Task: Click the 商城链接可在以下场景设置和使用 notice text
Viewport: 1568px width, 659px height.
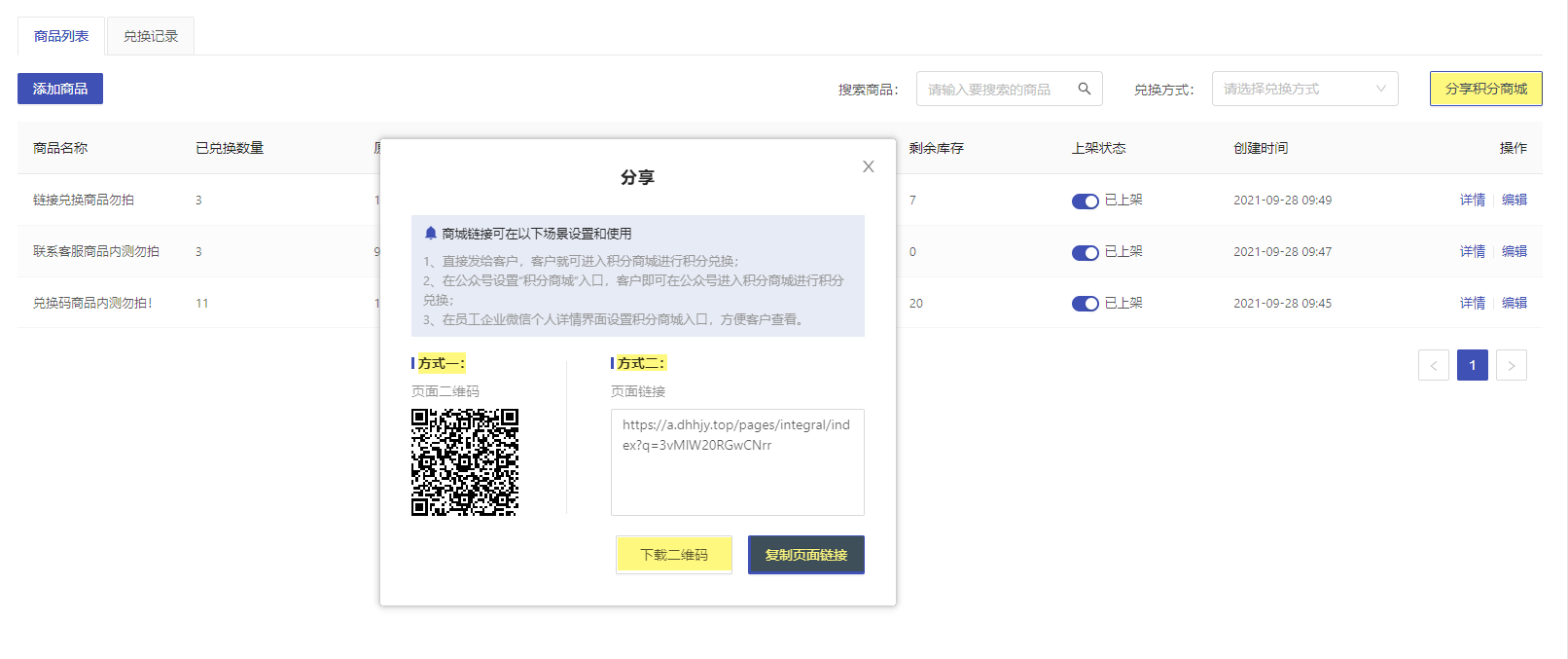Action: (x=537, y=234)
